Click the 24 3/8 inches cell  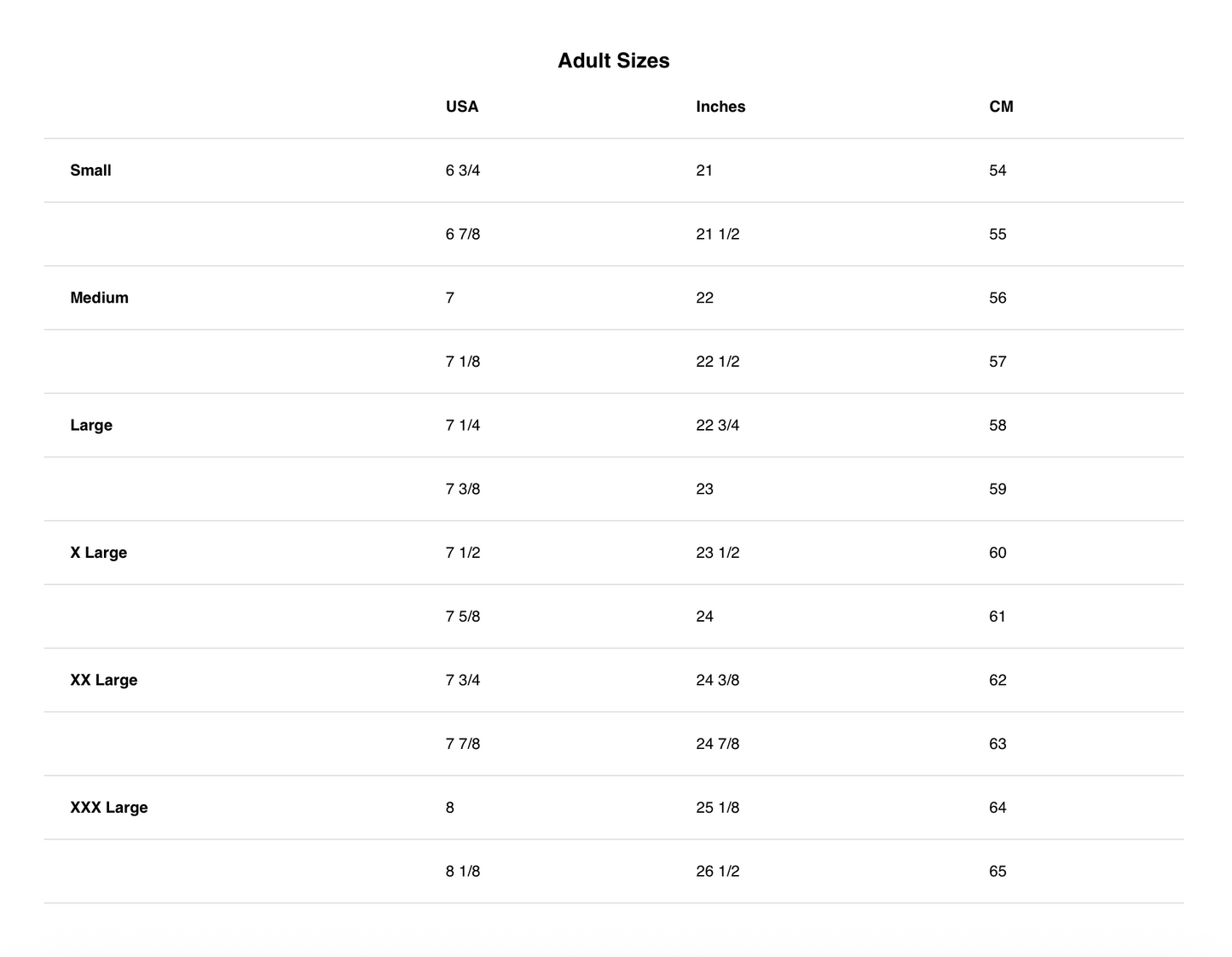point(717,681)
